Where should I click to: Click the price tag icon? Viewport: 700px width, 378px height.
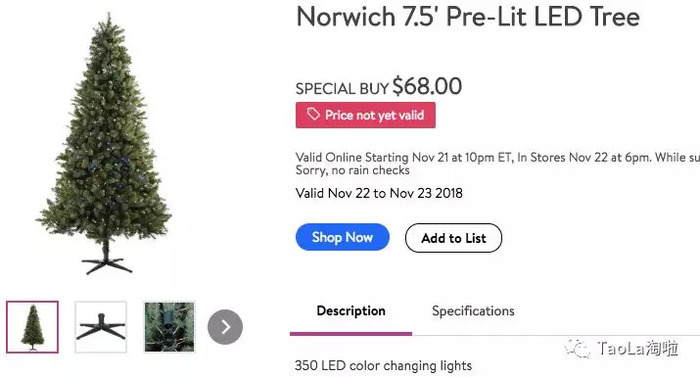click(x=313, y=114)
